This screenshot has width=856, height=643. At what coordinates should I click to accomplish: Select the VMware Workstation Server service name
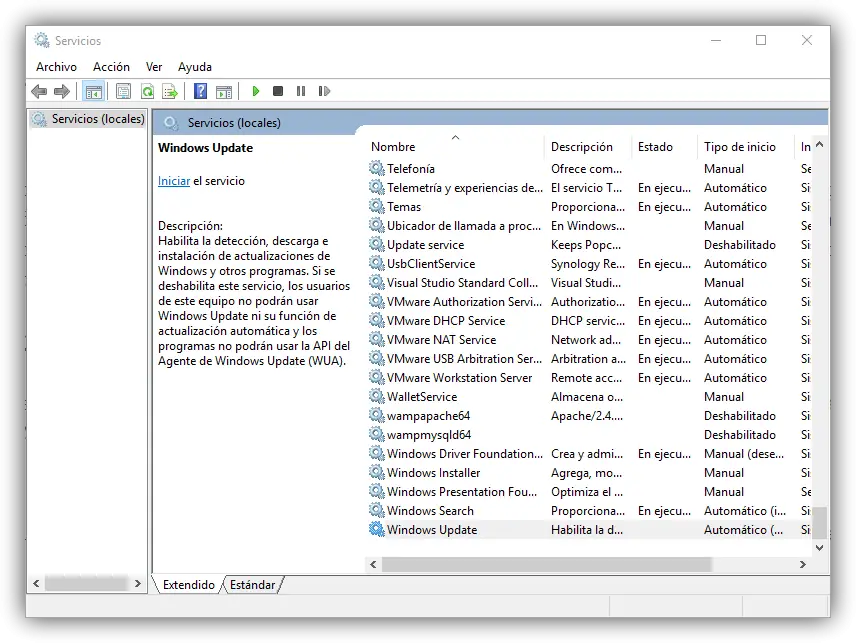coord(460,378)
